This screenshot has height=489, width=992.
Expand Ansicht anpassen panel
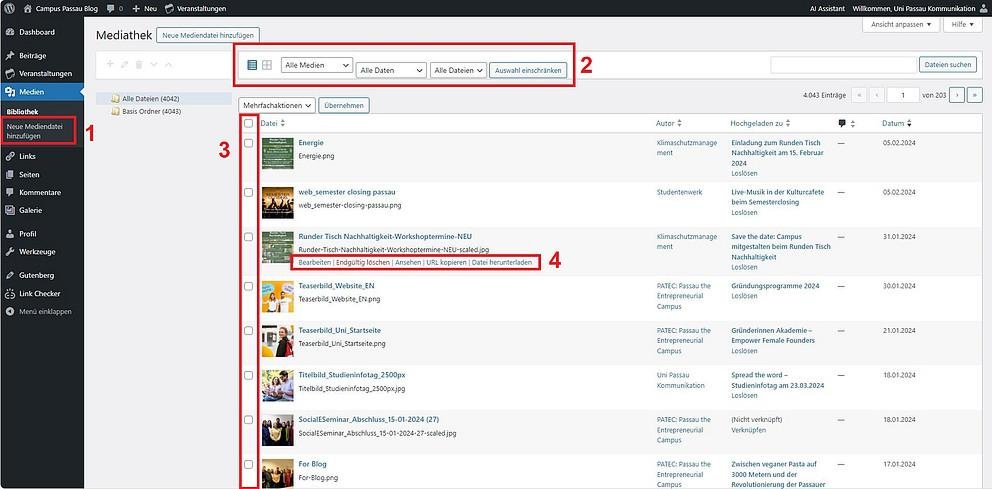click(901, 25)
